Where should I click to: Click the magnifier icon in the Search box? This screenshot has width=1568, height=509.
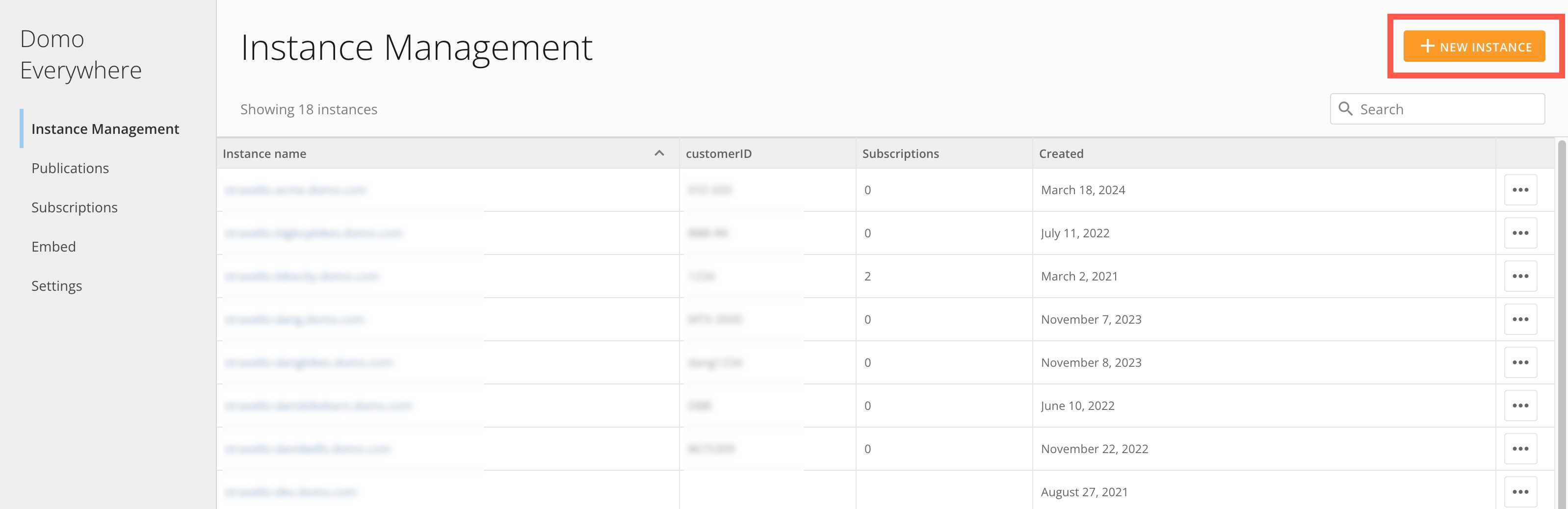[x=1345, y=109]
